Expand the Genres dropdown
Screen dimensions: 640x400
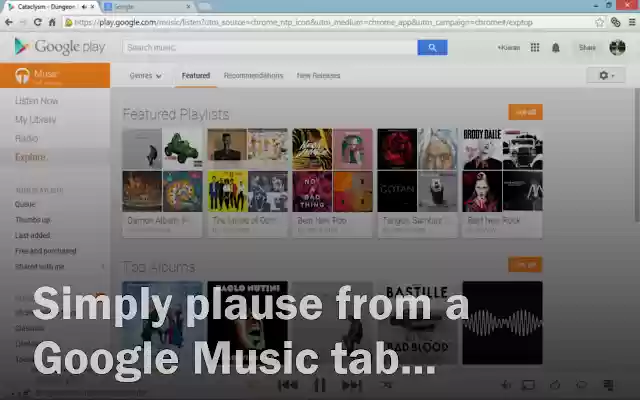tap(145, 76)
